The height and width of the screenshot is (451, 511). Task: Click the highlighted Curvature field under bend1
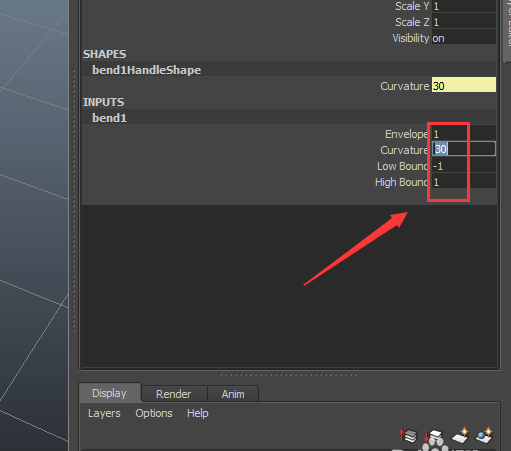pyautogui.click(x=464, y=149)
